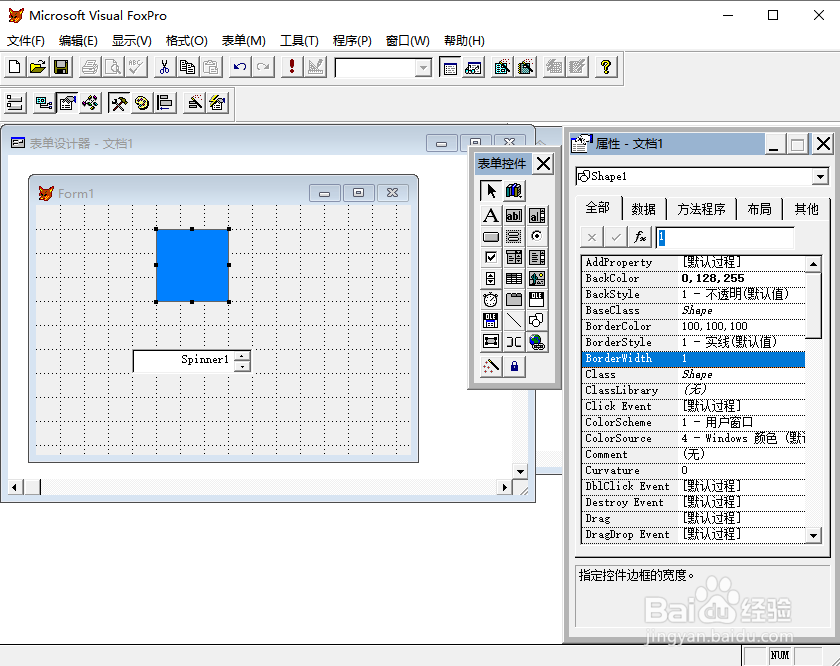Select the Spinner tool in Form Controls

pos(490,279)
